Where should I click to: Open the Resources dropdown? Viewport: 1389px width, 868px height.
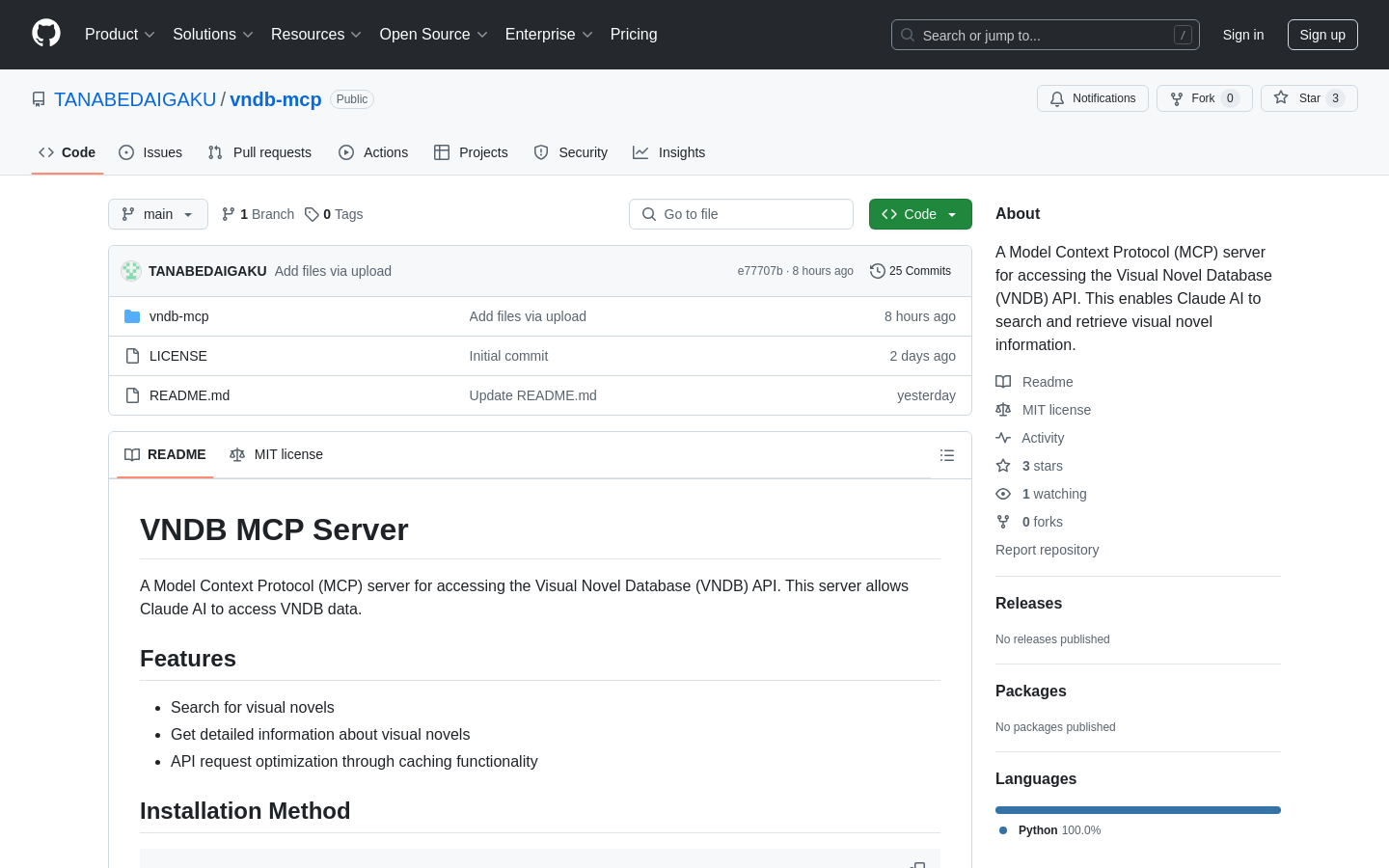(316, 35)
